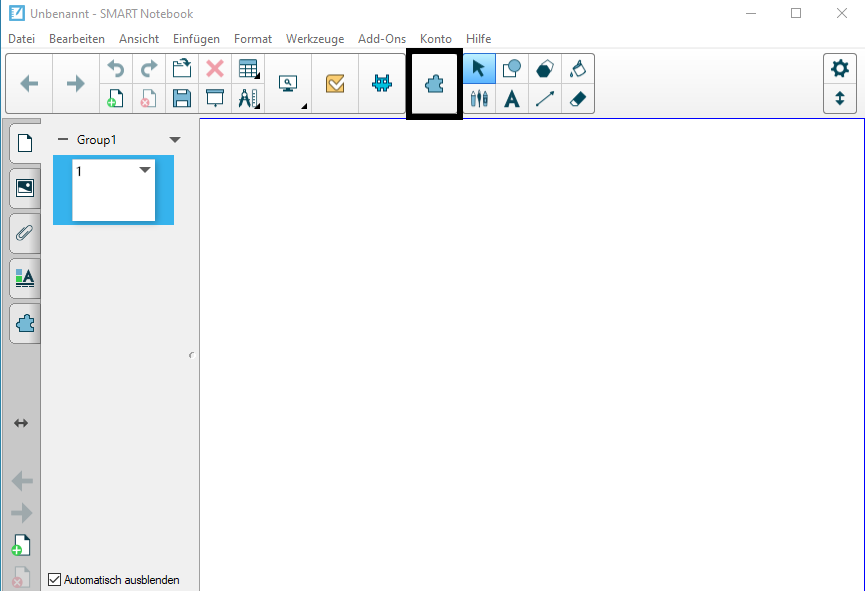Image resolution: width=865 pixels, height=591 pixels.
Task: Delete selection with the red X
Action: 214,69
